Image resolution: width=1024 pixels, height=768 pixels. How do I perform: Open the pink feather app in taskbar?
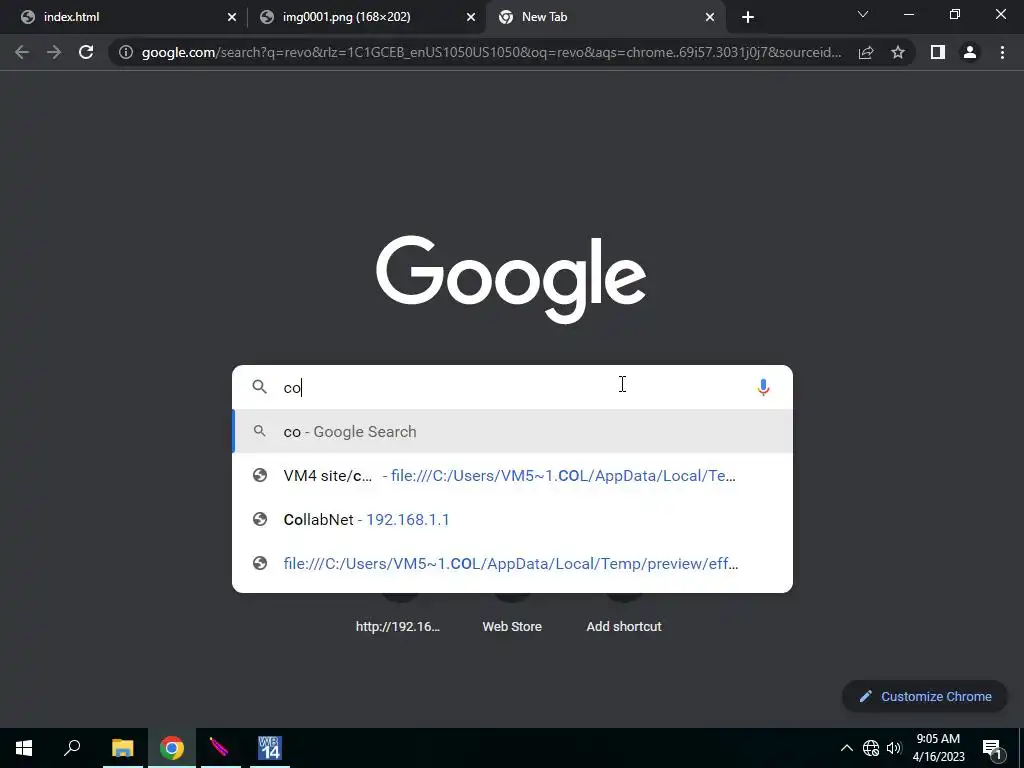[x=220, y=748]
